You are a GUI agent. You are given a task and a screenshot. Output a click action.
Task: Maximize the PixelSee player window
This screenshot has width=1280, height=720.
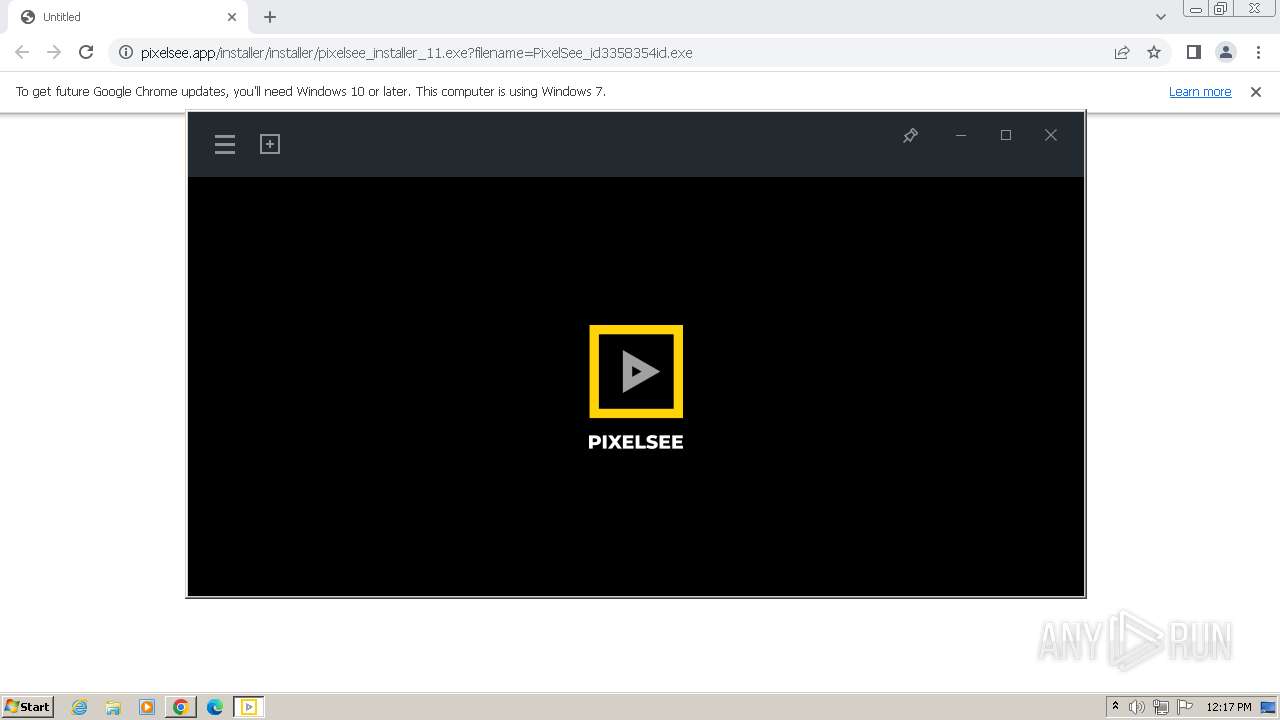(1006, 135)
